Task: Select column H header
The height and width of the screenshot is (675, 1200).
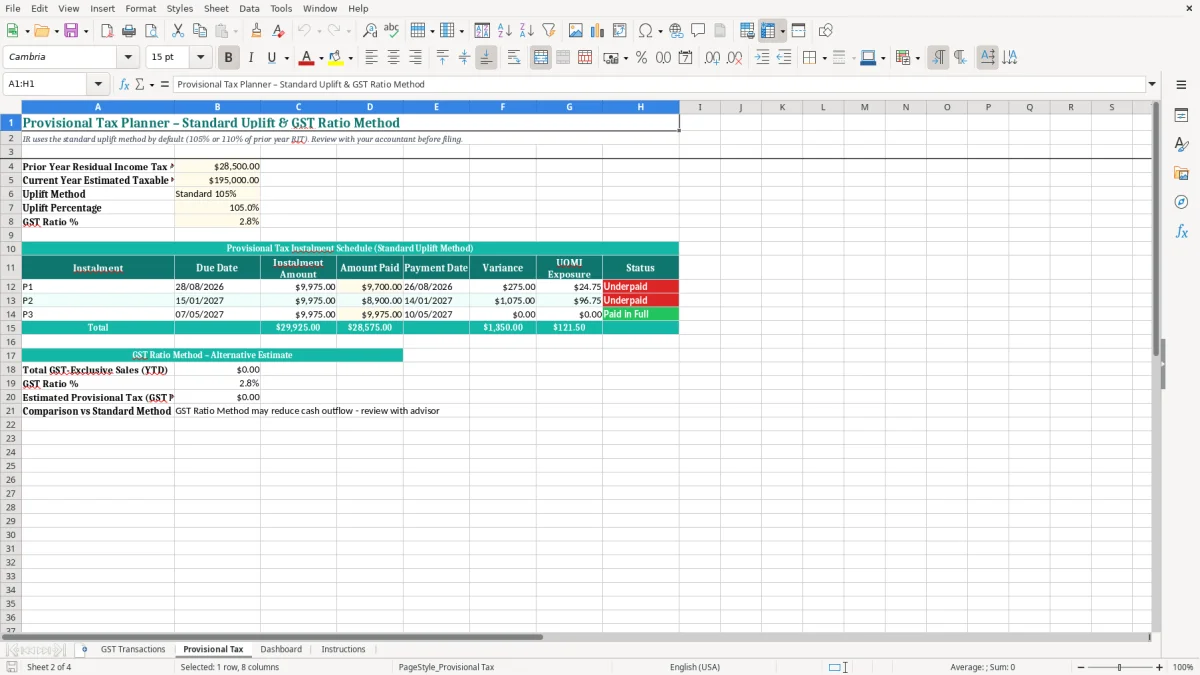Action: [x=640, y=107]
